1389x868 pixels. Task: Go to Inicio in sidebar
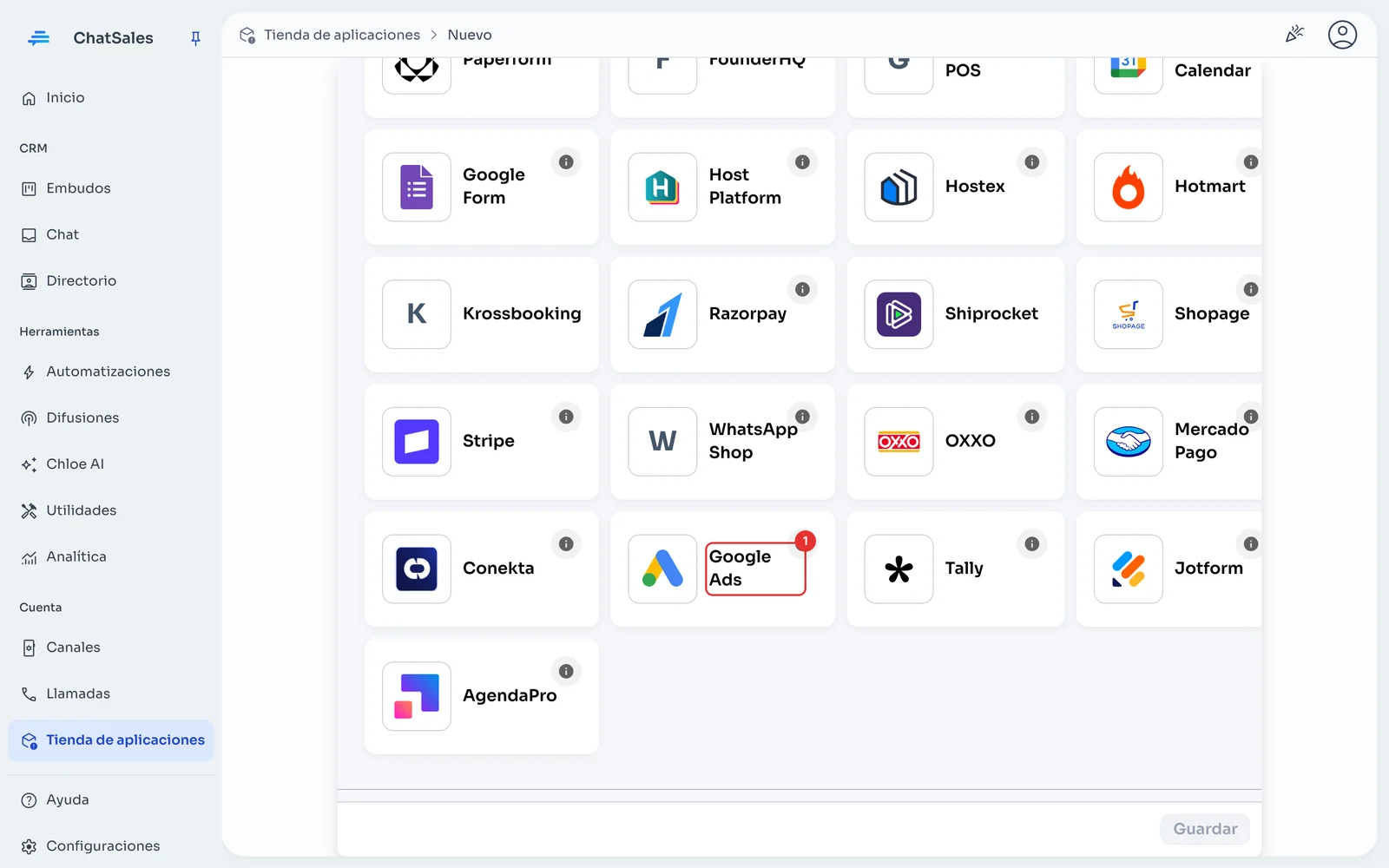tap(110, 98)
